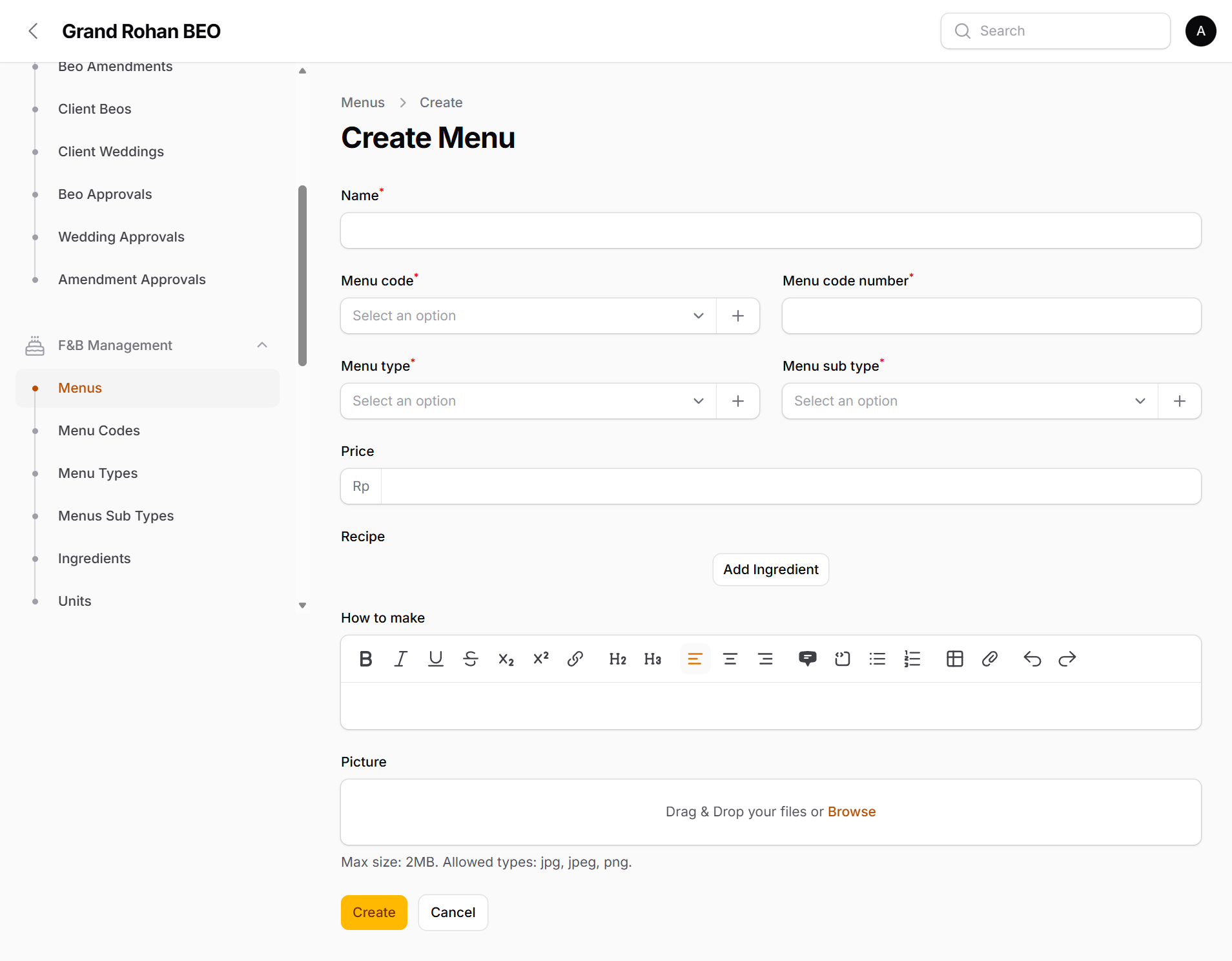Attach a file in the editor
This screenshot has height=961, width=1232.
pos(989,659)
